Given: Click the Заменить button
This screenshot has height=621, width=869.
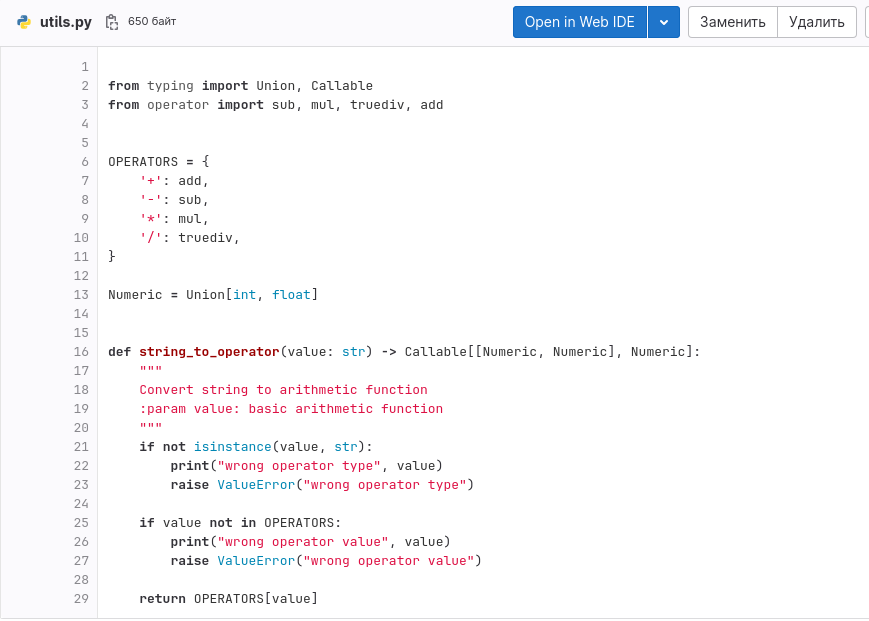Looking at the screenshot, I should point(733,22).
